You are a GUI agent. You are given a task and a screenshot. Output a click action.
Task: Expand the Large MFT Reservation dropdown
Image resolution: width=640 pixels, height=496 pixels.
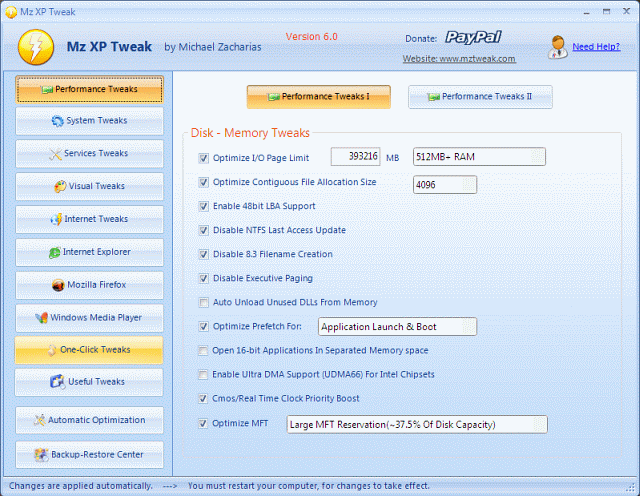pyautogui.click(x=417, y=424)
